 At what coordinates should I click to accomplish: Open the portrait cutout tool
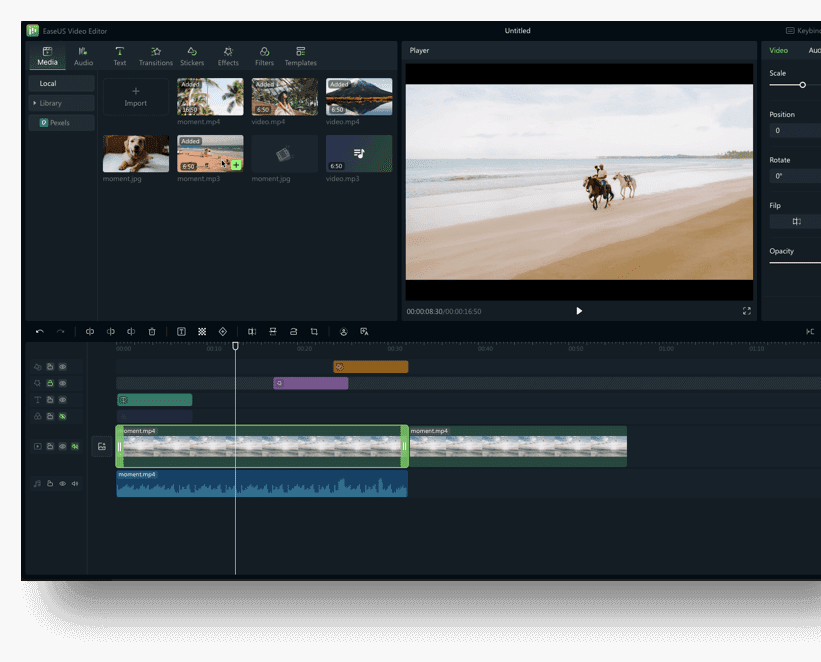pos(343,332)
